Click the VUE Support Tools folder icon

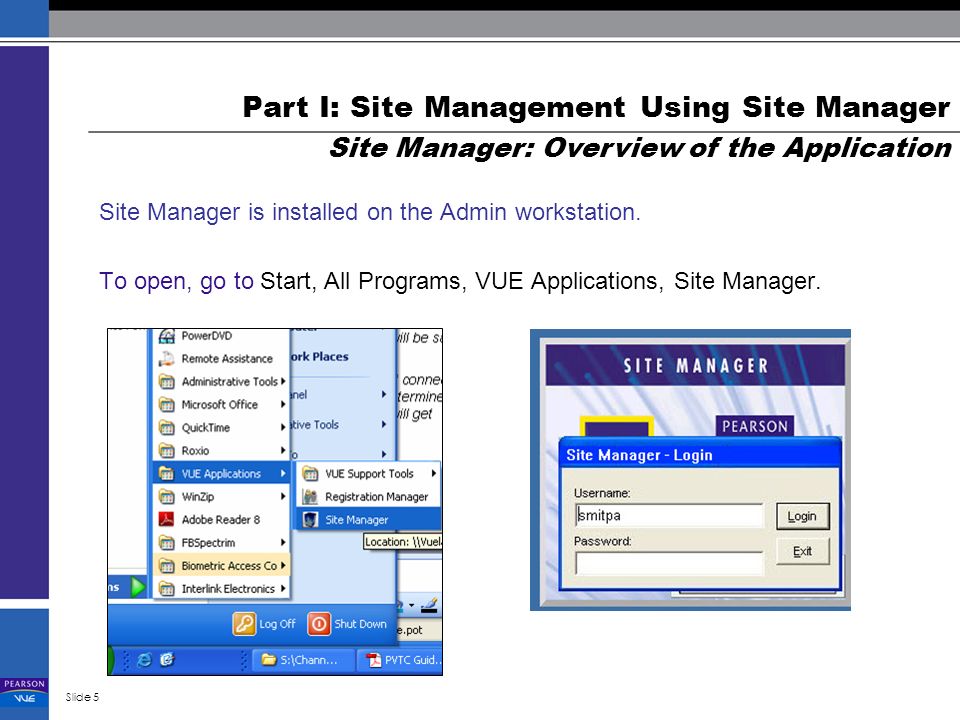[x=310, y=473]
